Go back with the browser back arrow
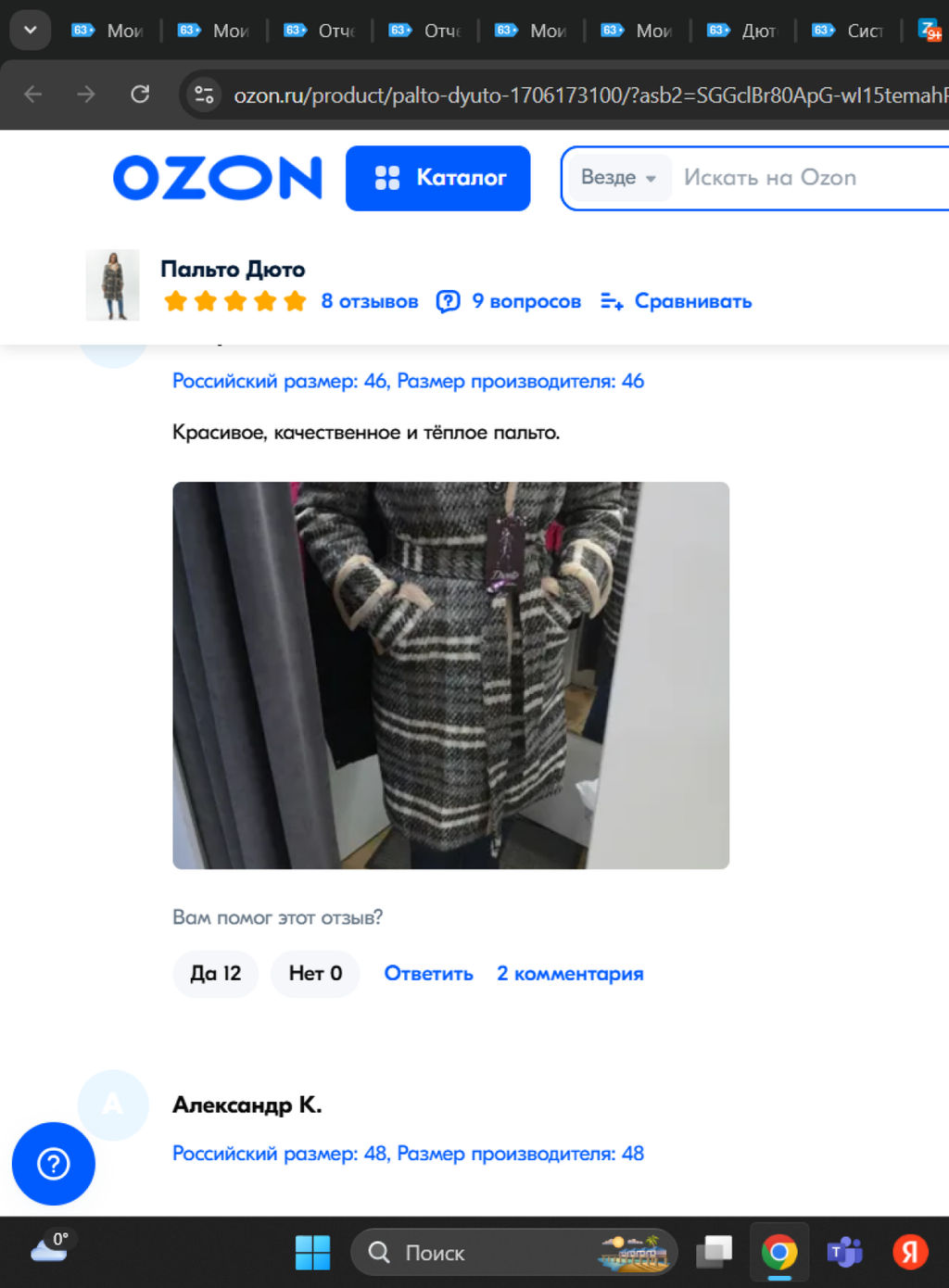The width and height of the screenshot is (949, 1288). (33, 95)
